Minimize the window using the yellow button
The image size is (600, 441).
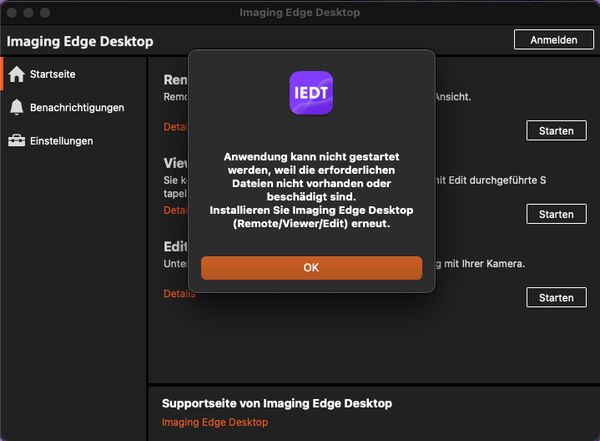(x=31, y=12)
